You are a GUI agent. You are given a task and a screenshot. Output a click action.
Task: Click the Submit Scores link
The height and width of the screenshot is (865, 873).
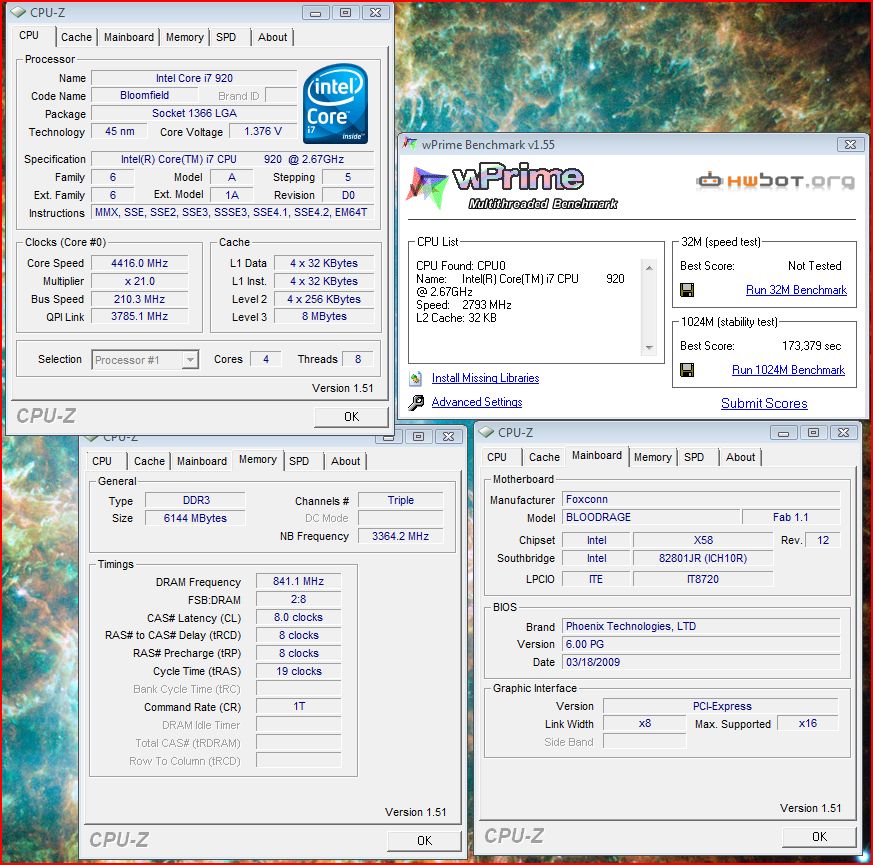point(764,404)
